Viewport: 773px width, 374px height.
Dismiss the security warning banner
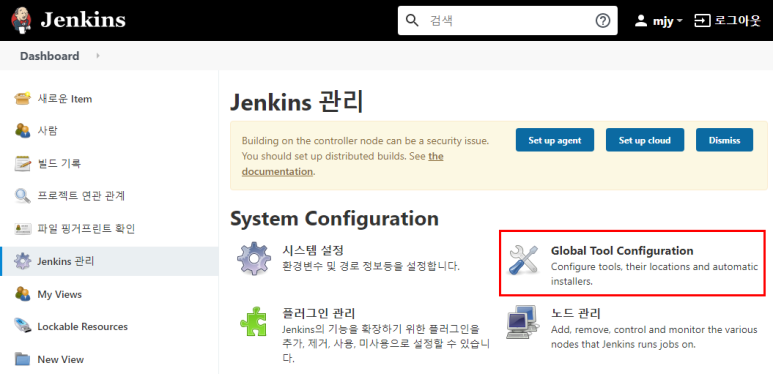(x=725, y=140)
